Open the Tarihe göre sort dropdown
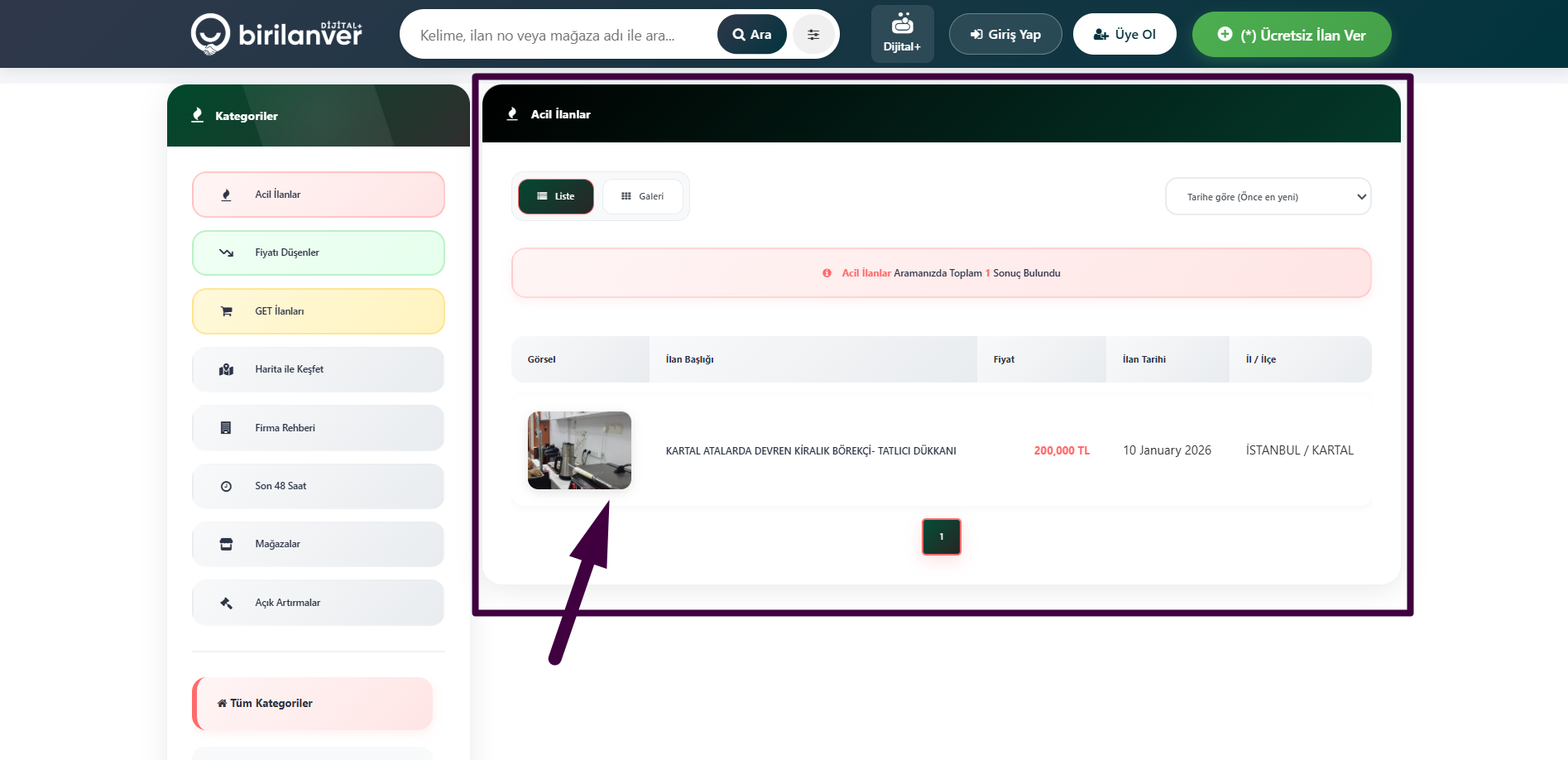Screen dimensions: 1568x760 pyautogui.click(x=1268, y=197)
